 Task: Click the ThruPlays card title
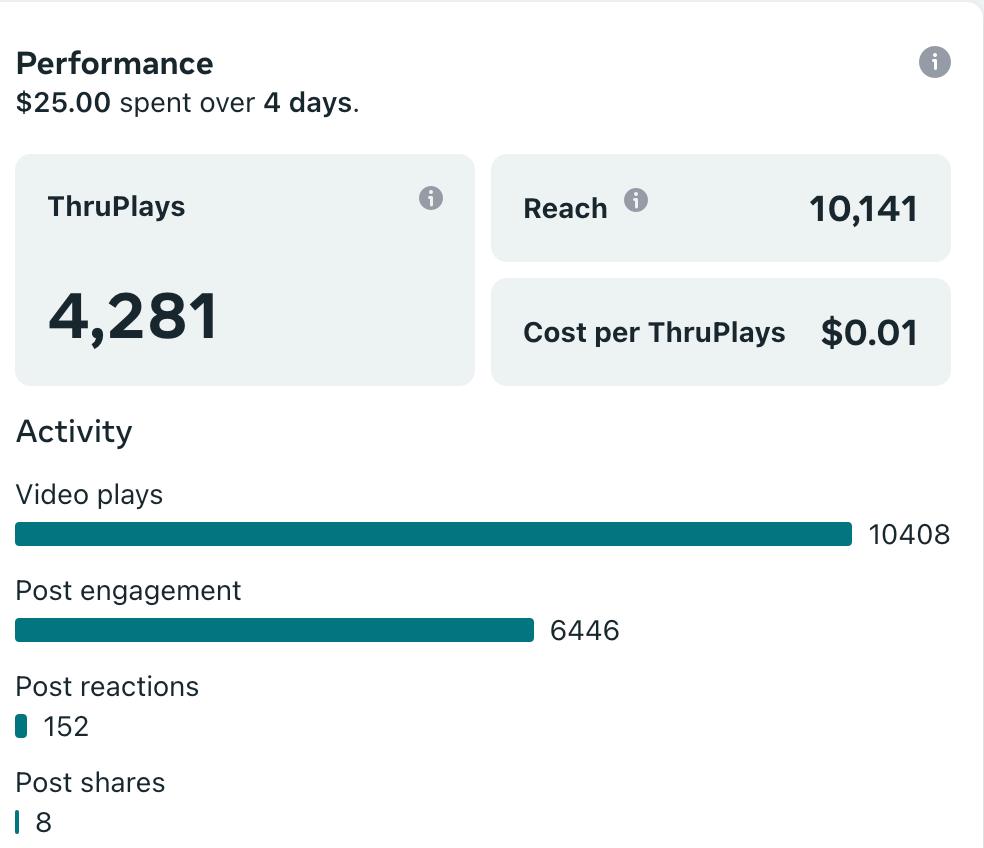pos(116,207)
